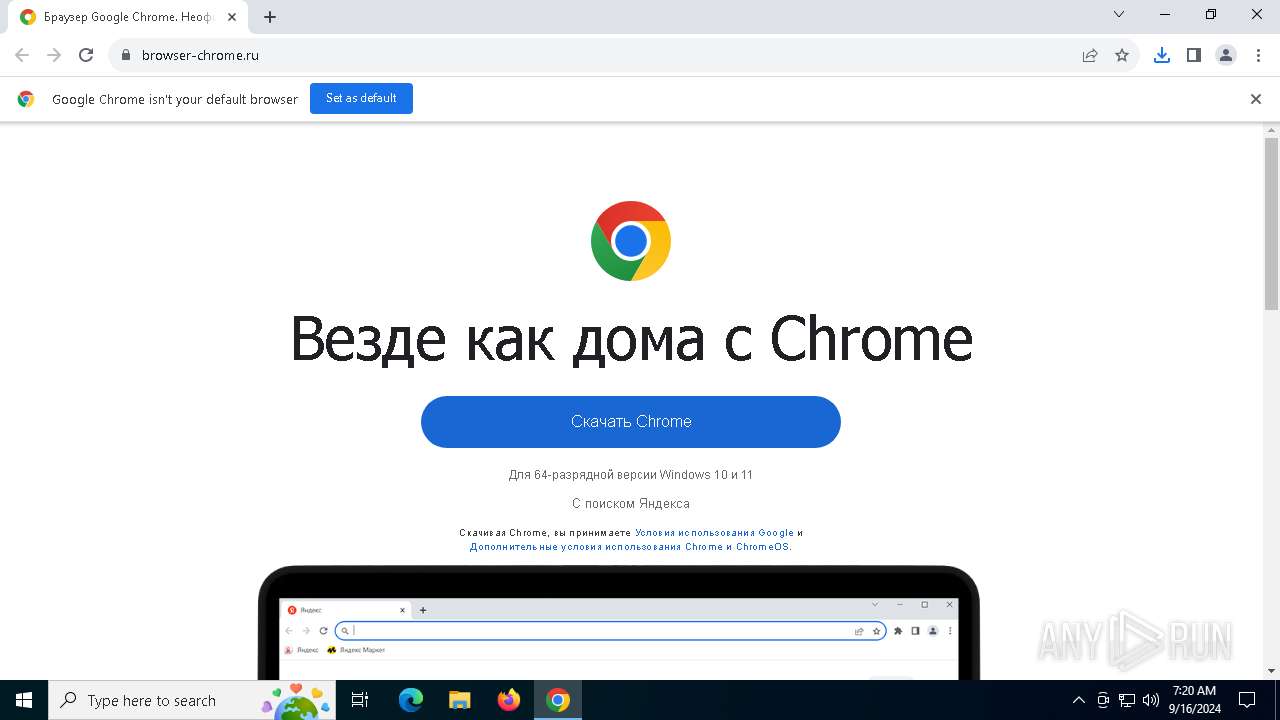This screenshot has width=1280, height=720.
Task: Click the meet-now tray icon
Action: point(1103,700)
